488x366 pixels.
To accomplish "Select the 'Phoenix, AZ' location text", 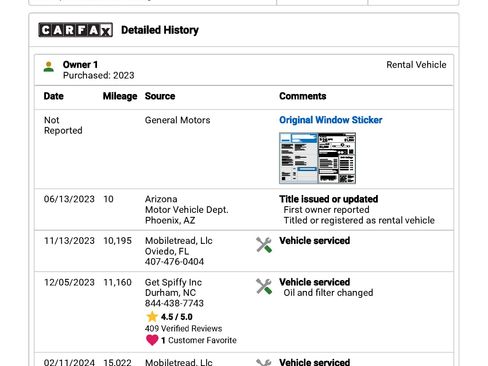I will [170, 220].
